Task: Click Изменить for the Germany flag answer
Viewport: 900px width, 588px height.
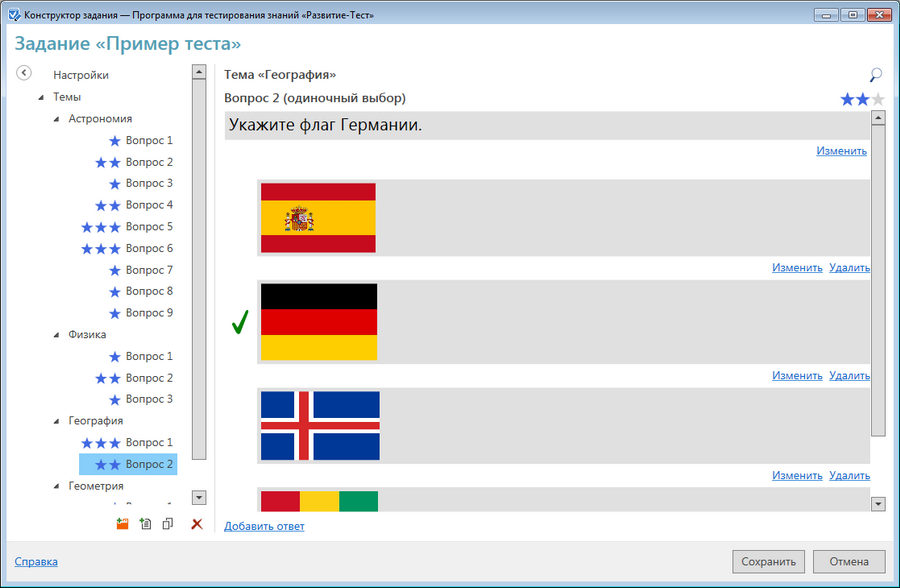Action: pyautogui.click(x=797, y=376)
